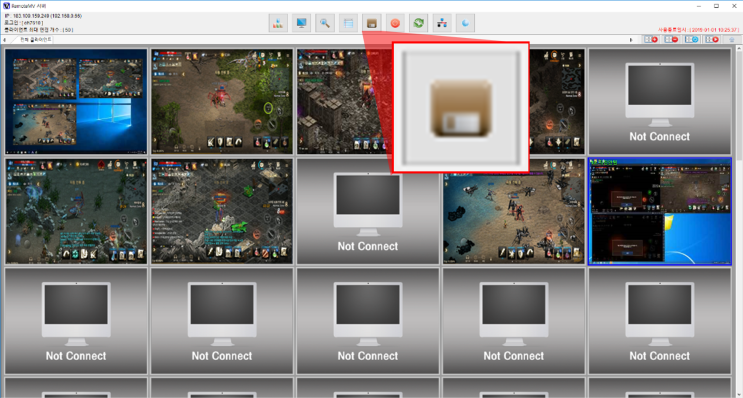Select the blue-bordered Windows 7 client thumbnail
The width and height of the screenshot is (743, 398).
click(x=660, y=211)
